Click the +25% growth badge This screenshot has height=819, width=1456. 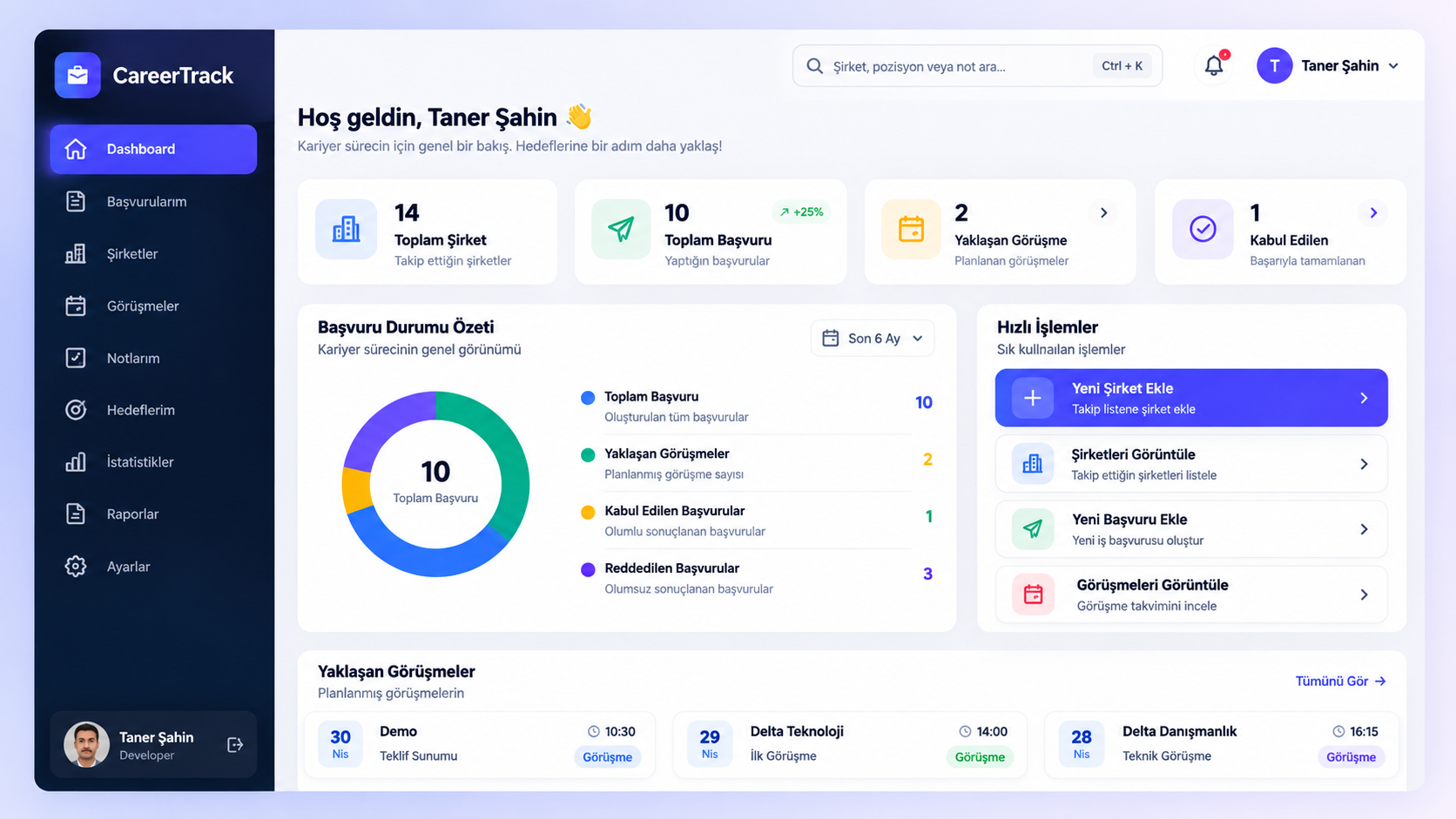(802, 211)
